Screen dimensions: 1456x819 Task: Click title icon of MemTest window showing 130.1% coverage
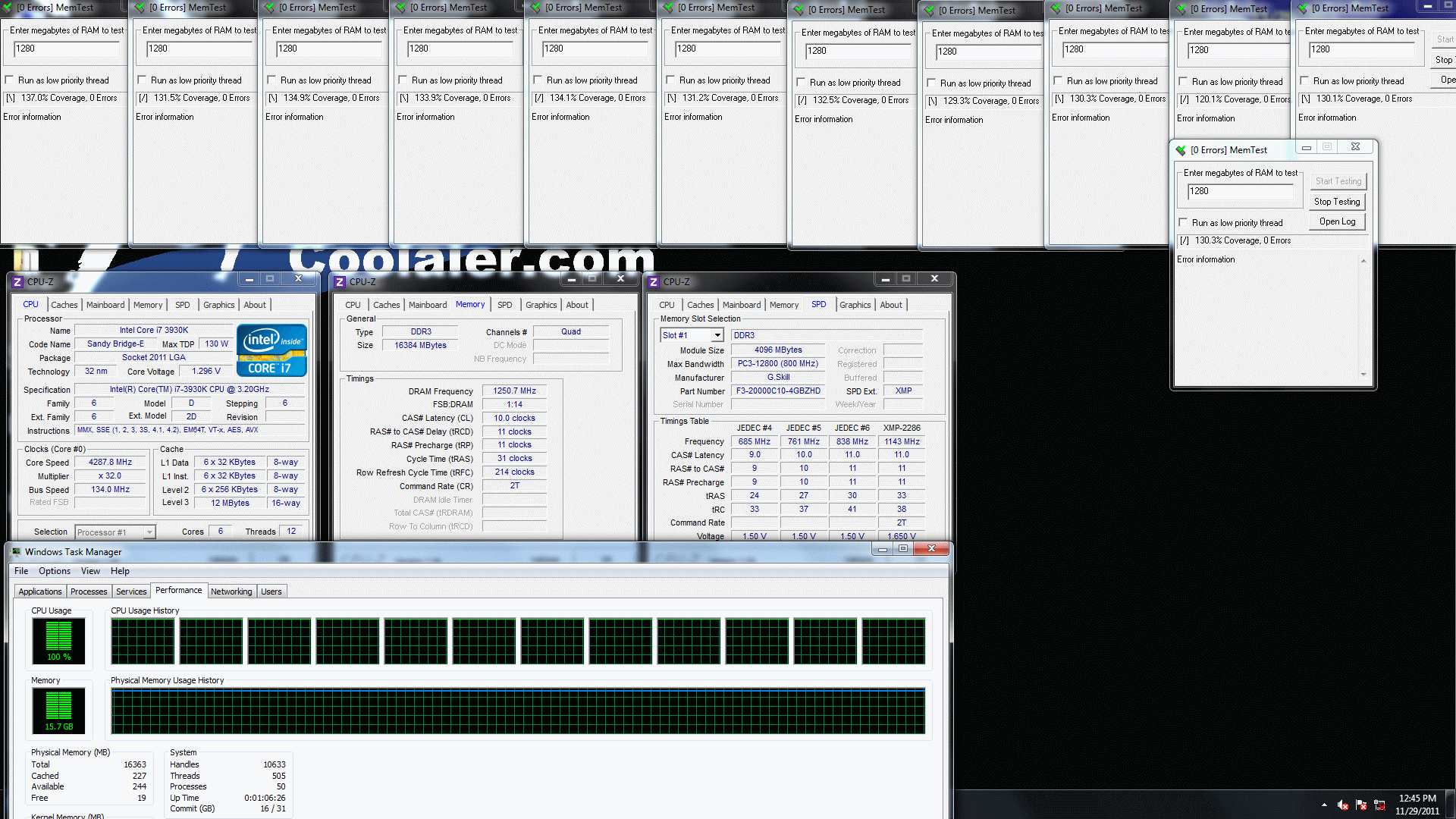pyautogui.click(x=1303, y=8)
